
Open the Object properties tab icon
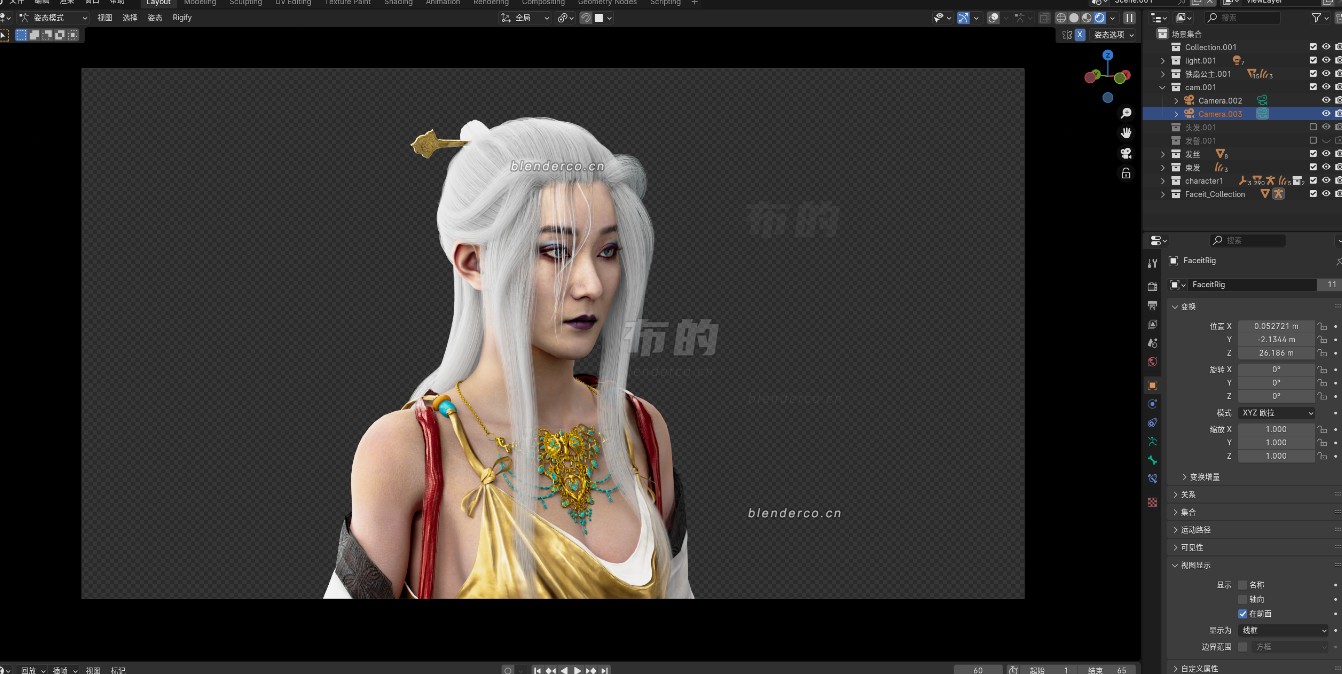tap(1152, 385)
